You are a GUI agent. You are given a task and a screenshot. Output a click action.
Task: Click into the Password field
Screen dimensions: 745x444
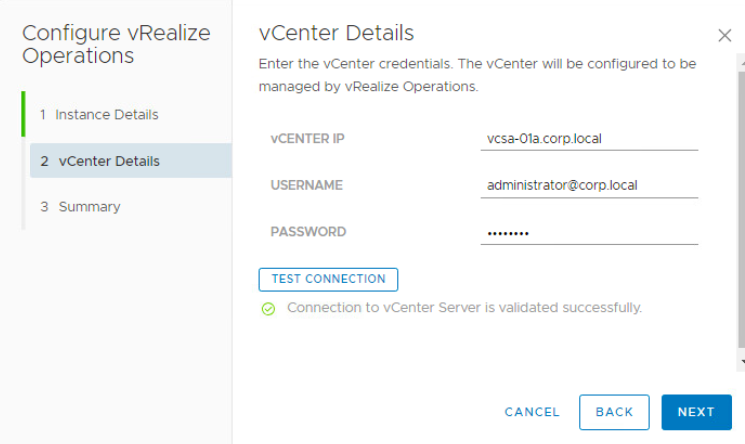pyautogui.click(x=588, y=232)
